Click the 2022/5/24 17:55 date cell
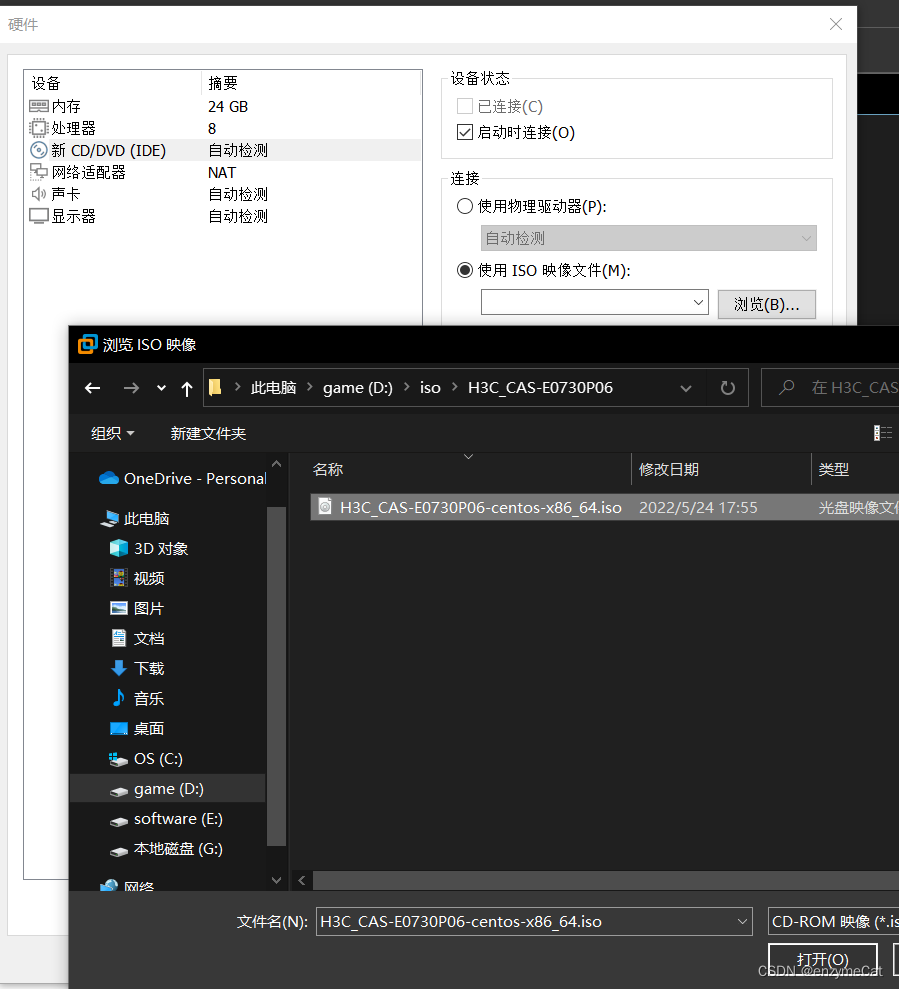Screen dimensions: 899x989 point(698,507)
